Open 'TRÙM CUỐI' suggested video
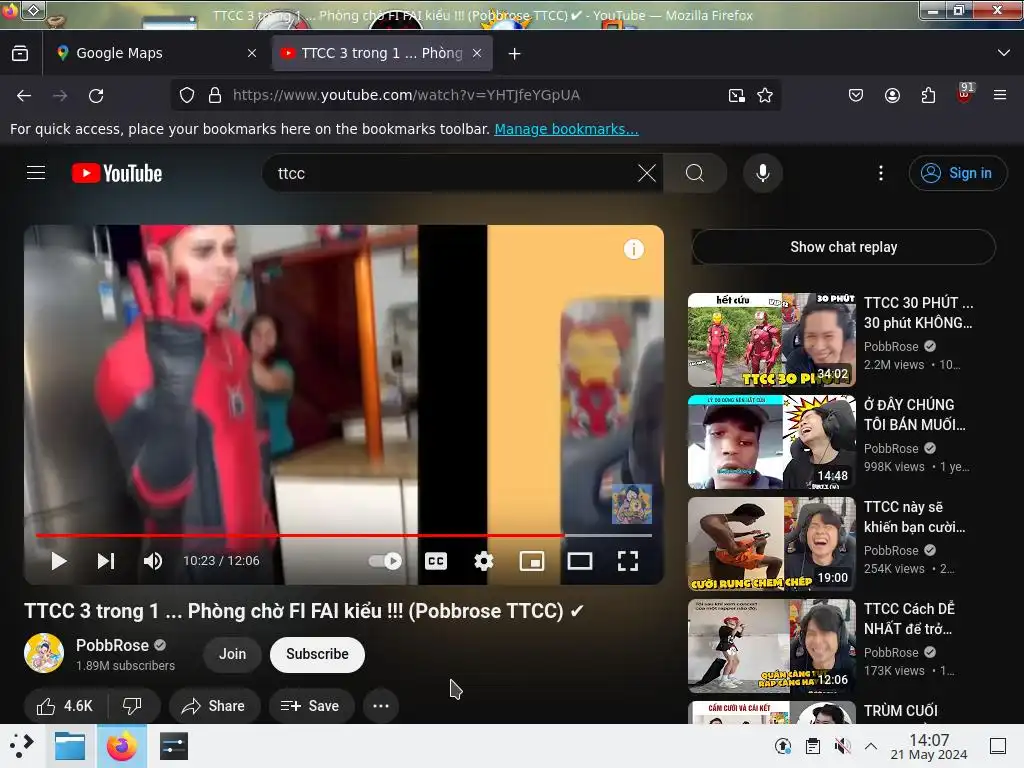The height and width of the screenshot is (768, 1024). tap(900, 711)
